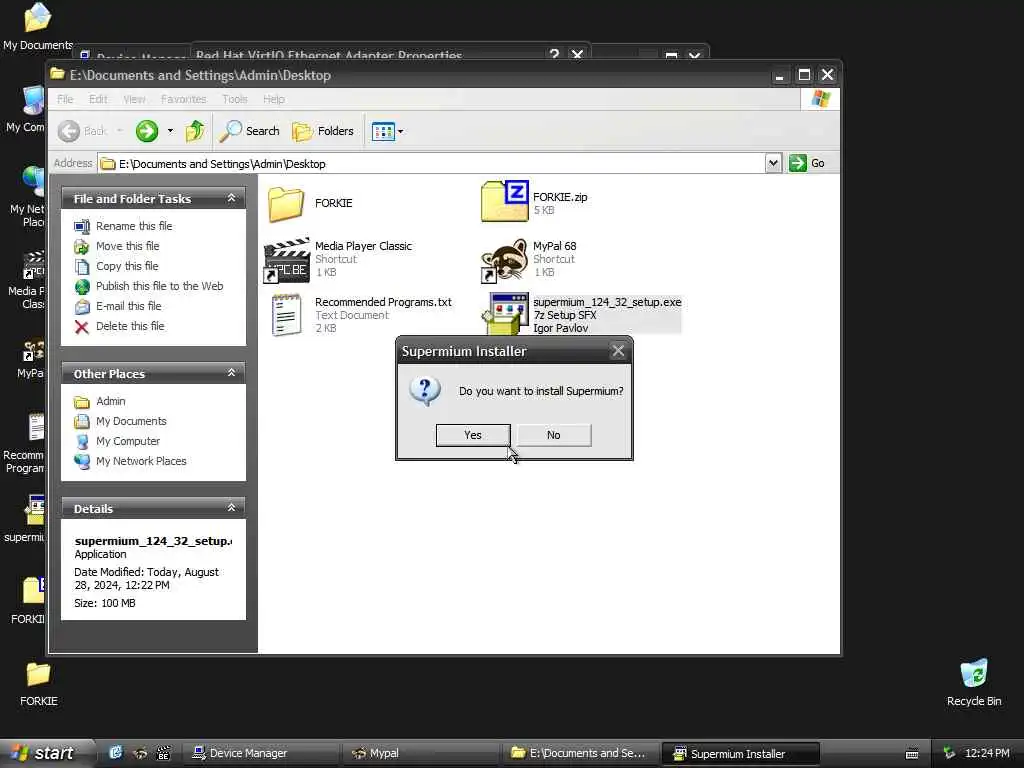Launch Mypal from Quick Launch raccoon icon
The width and height of the screenshot is (1024, 768).
click(139, 753)
